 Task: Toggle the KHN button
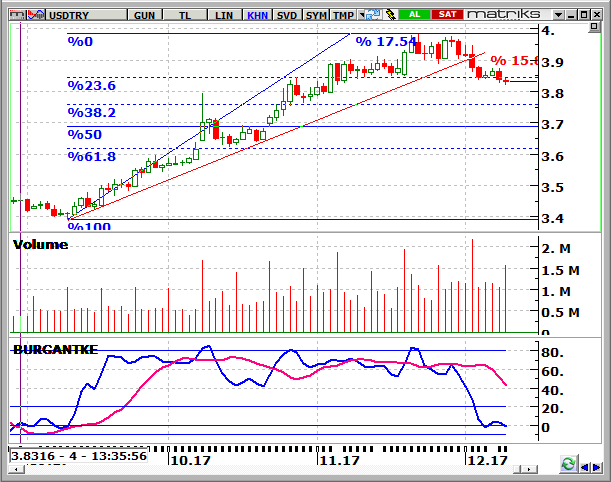[x=258, y=15]
